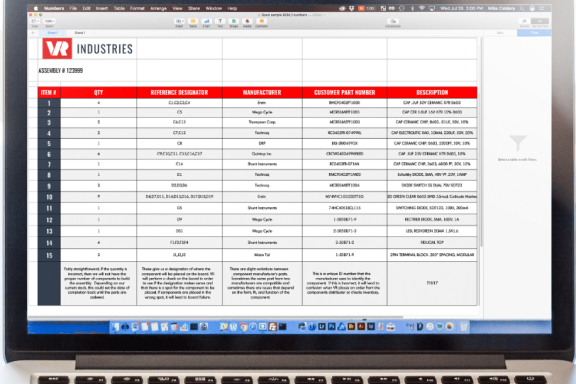Toggle the Sort & Filter sidebar button
The height and width of the screenshot is (384, 576).
[x=540, y=21]
